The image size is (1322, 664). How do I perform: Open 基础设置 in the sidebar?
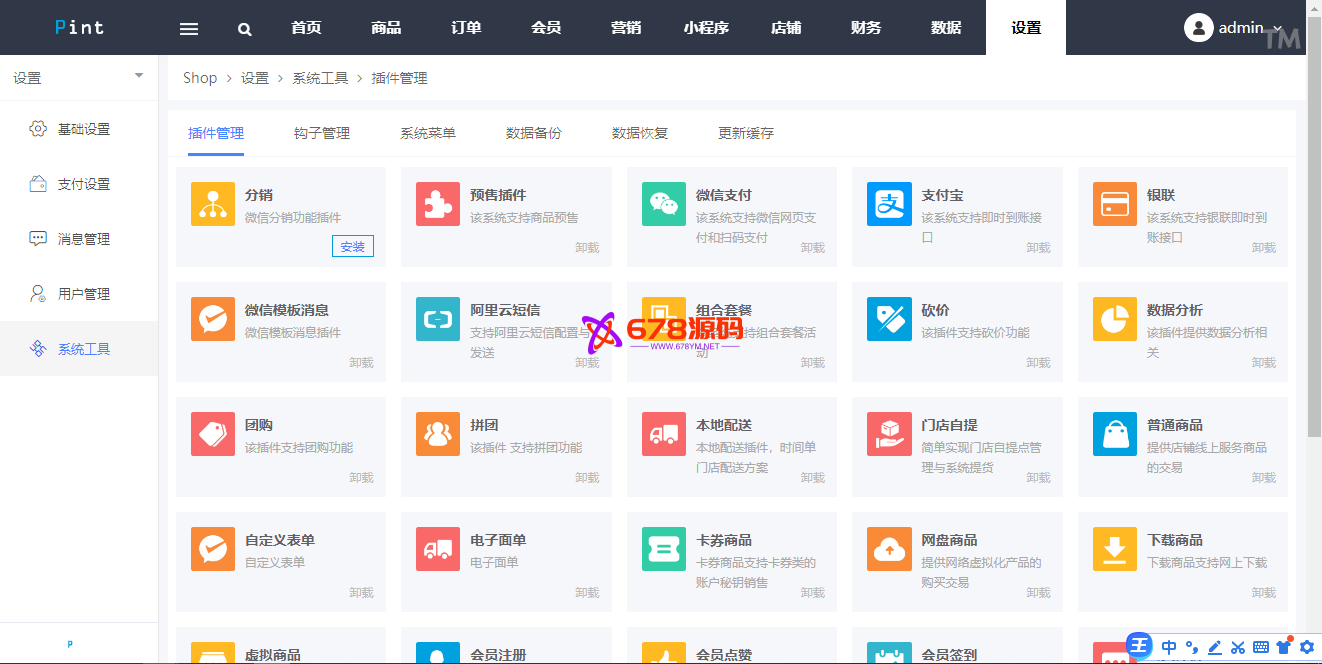84,129
